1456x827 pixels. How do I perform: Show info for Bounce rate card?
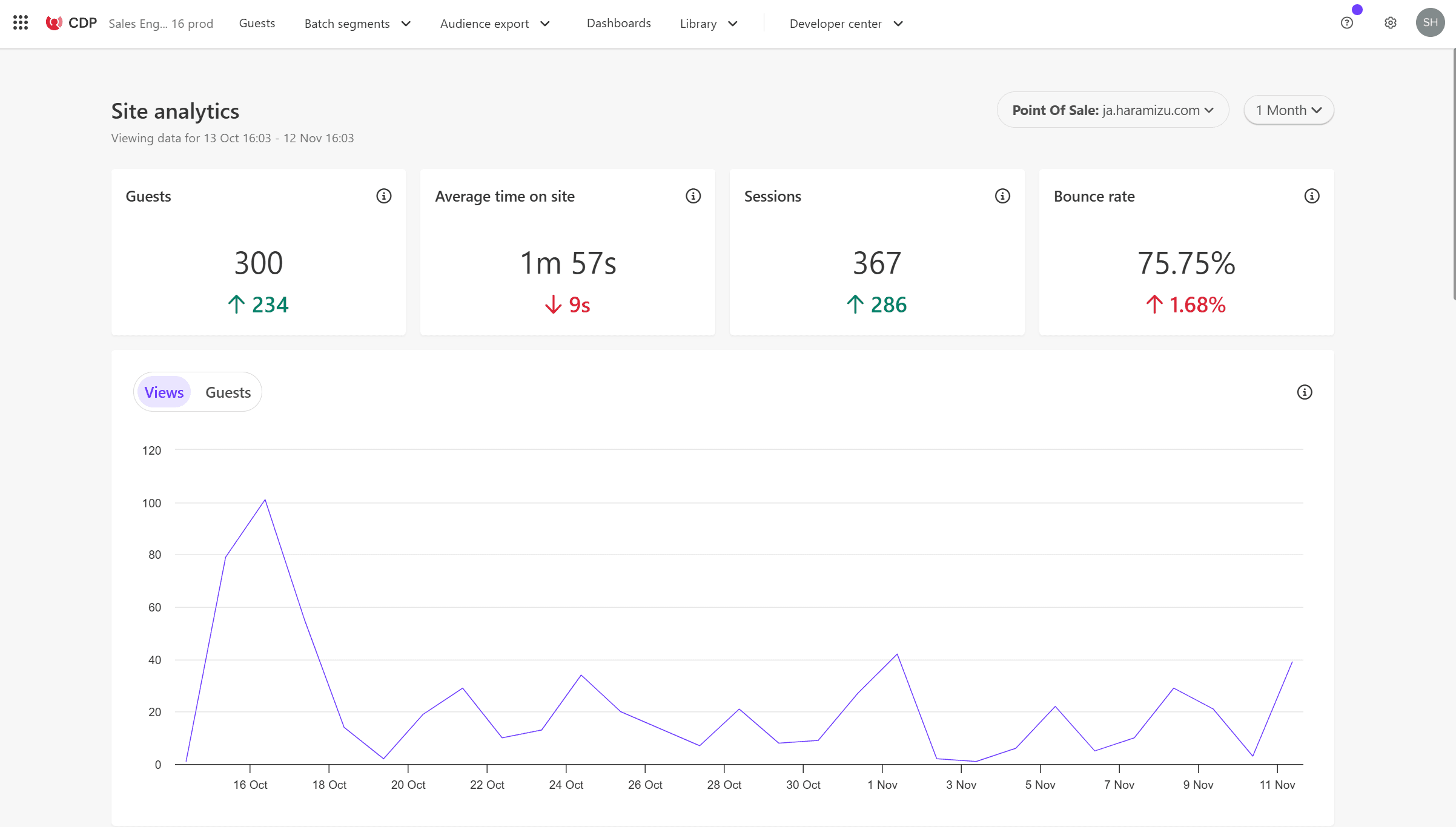tap(1311, 196)
